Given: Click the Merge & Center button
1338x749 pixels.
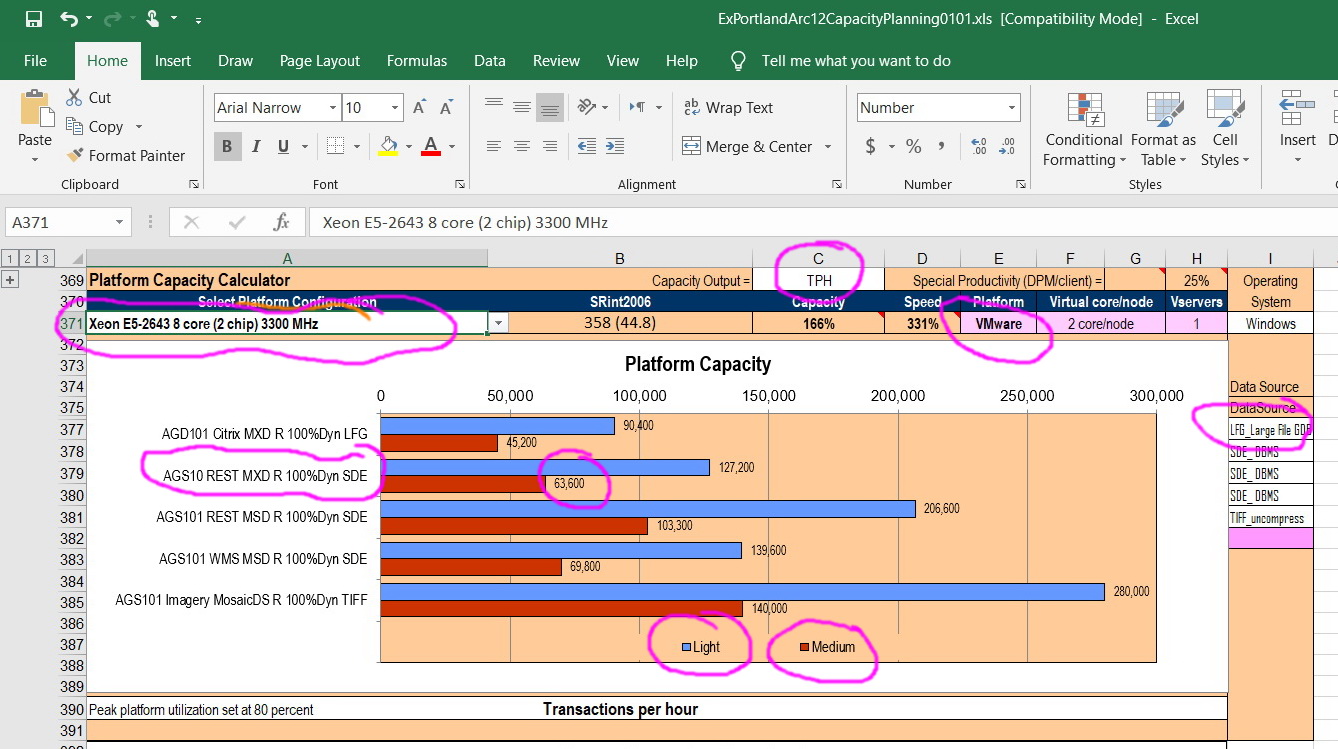Looking at the screenshot, I should point(747,146).
